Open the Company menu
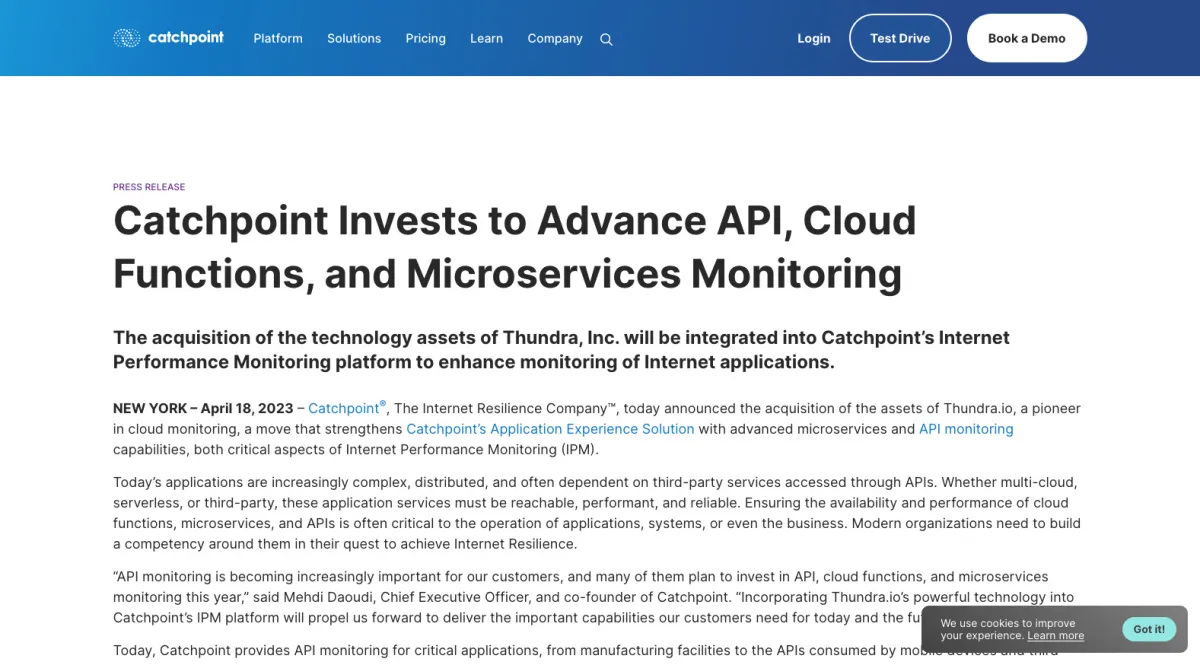The width and height of the screenshot is (1200, 665). 555,38
